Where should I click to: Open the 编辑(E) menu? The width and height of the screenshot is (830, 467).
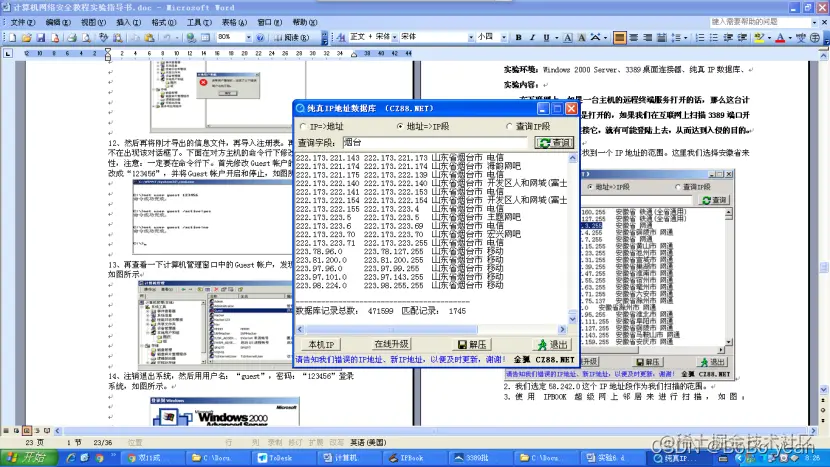(58, 22)
